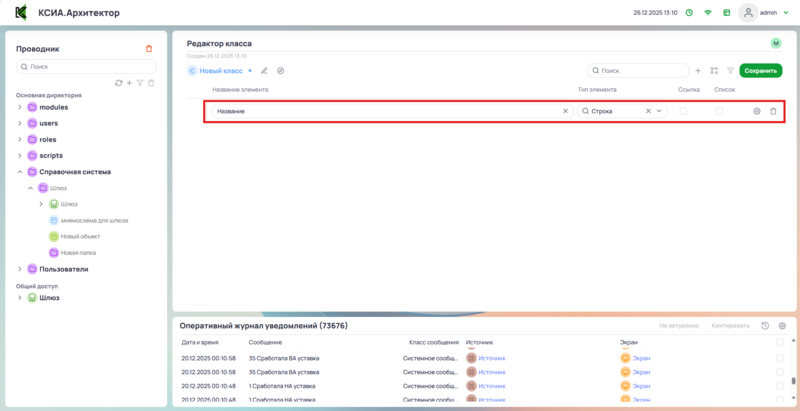800x411 pixels.
Task: Delete the Название element row
Action: tap(772, 111)
